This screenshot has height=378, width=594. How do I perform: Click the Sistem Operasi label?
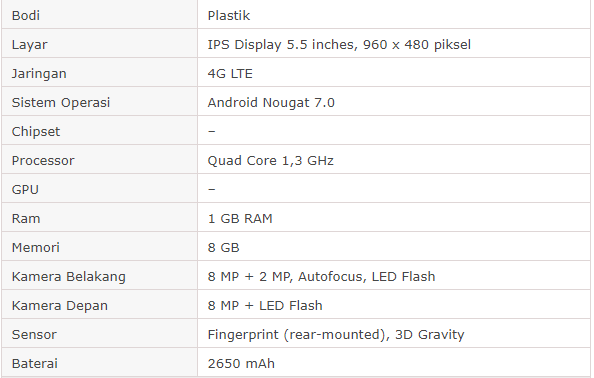coord(61,103)
